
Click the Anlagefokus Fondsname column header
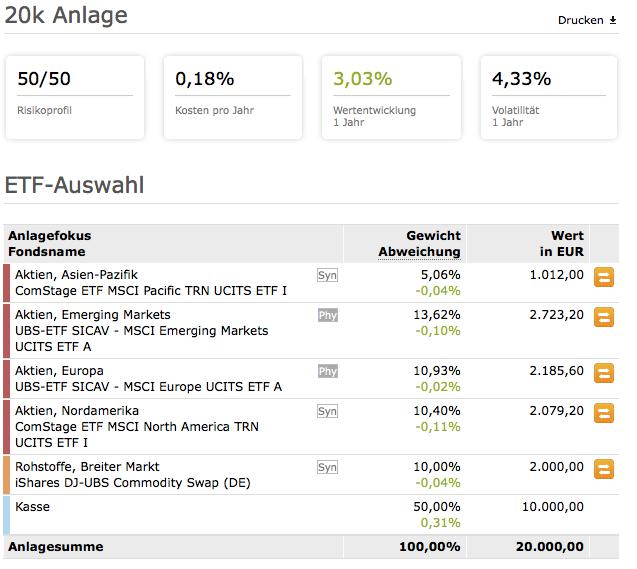(x=48, y=244)
